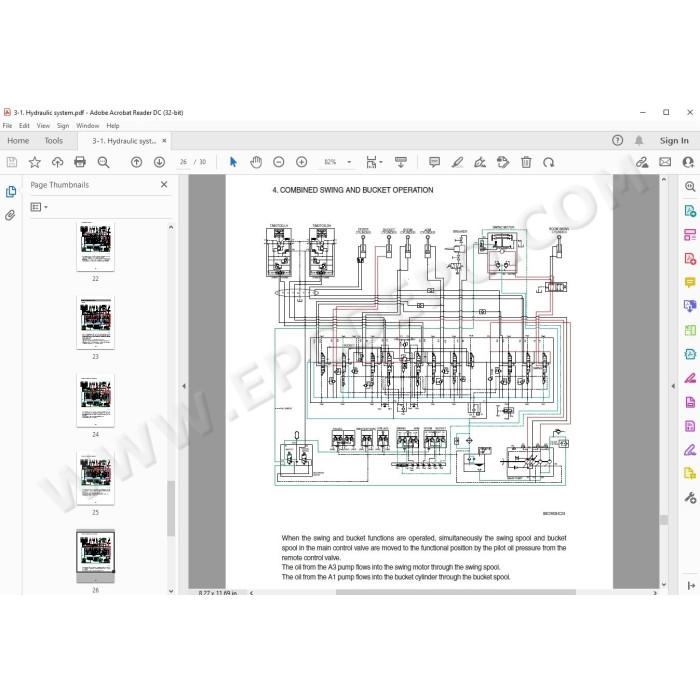The height and width of the screenshot is (700, 700).
Task: Open the Window menu
Action: (88, 126)
